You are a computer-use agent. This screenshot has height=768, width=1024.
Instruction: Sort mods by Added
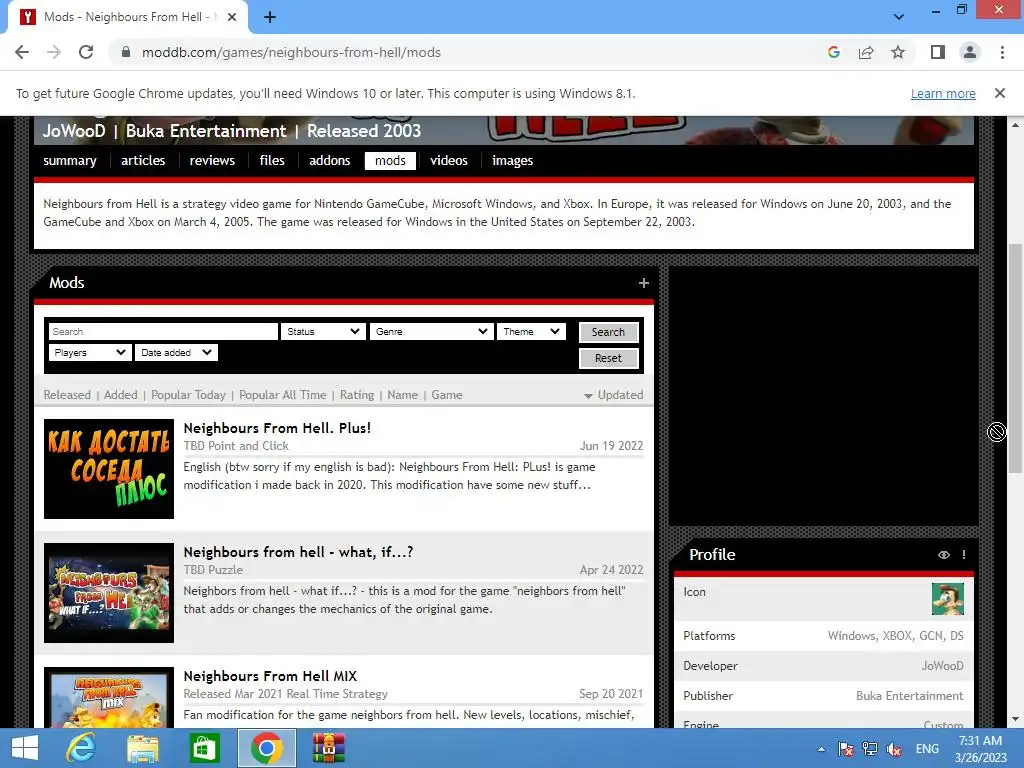[x=121, y=395]
